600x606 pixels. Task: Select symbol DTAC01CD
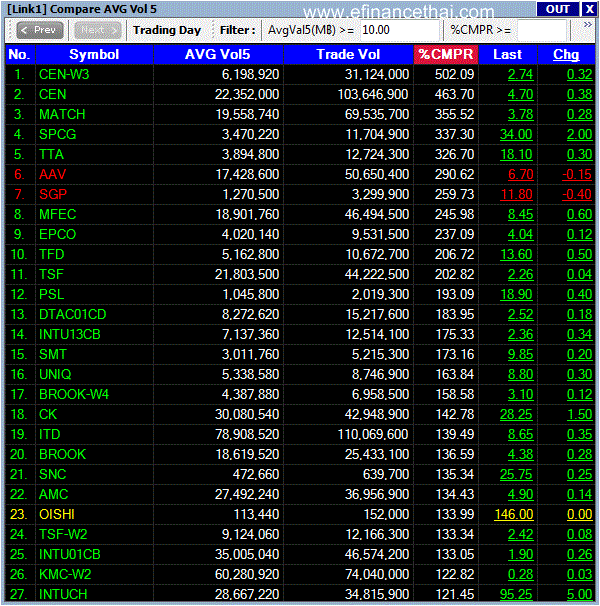click(x=73, y=315)
